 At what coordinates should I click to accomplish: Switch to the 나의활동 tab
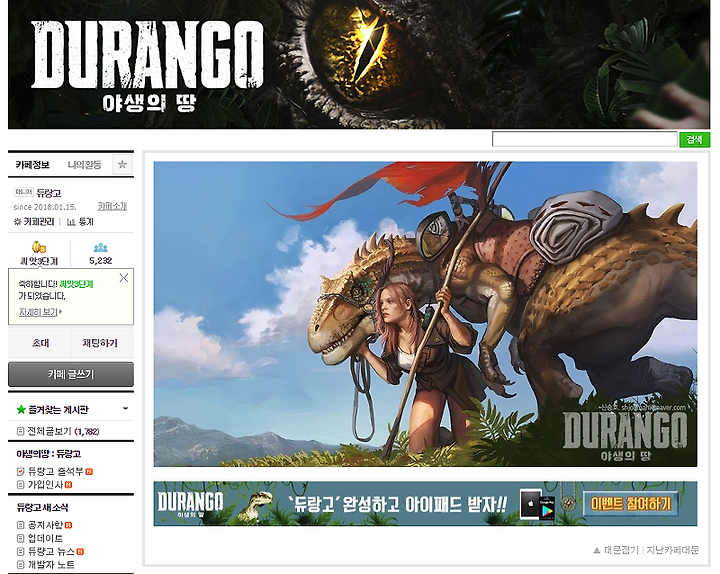[x=84, y=164]
